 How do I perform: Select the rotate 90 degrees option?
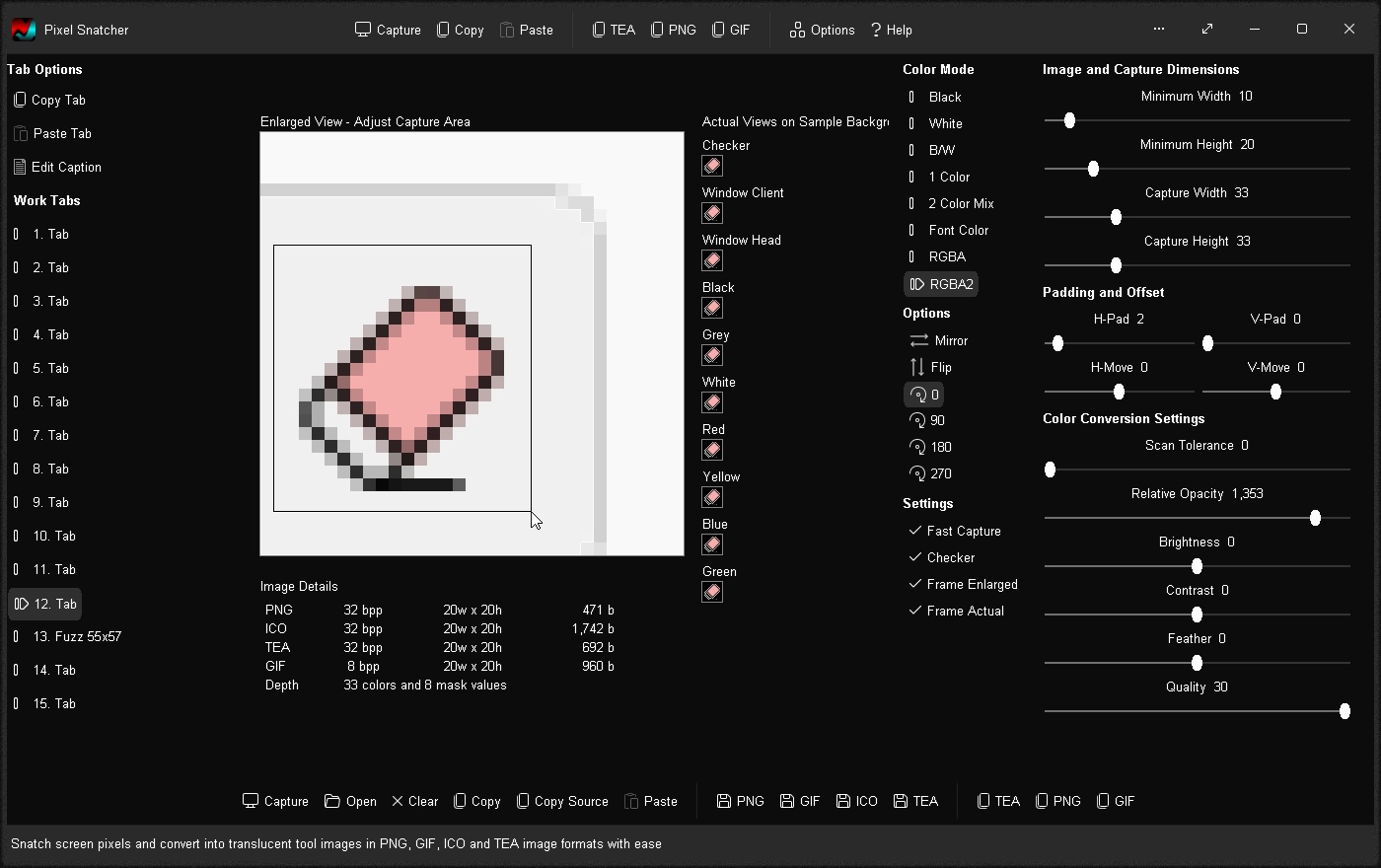[x=926, y=420]
